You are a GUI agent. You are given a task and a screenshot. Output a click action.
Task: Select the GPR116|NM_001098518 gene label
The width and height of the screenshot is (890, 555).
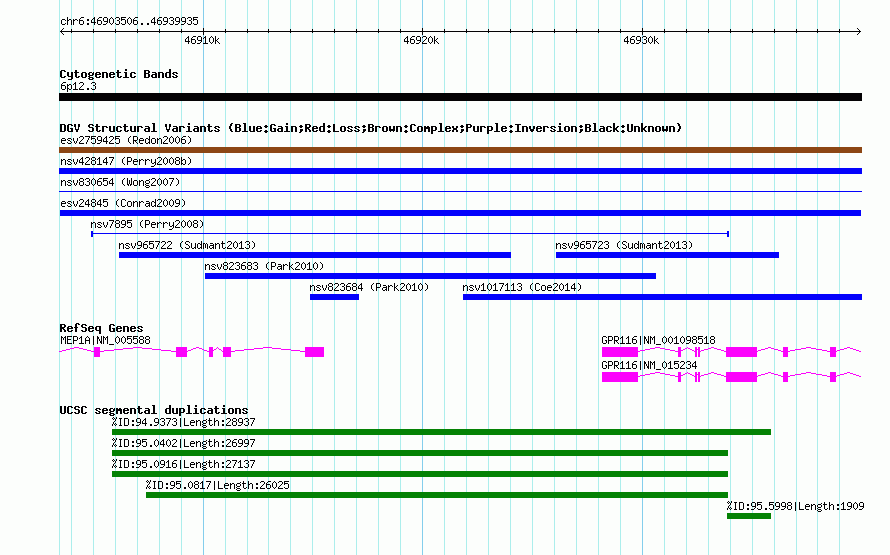click(658, 340)
